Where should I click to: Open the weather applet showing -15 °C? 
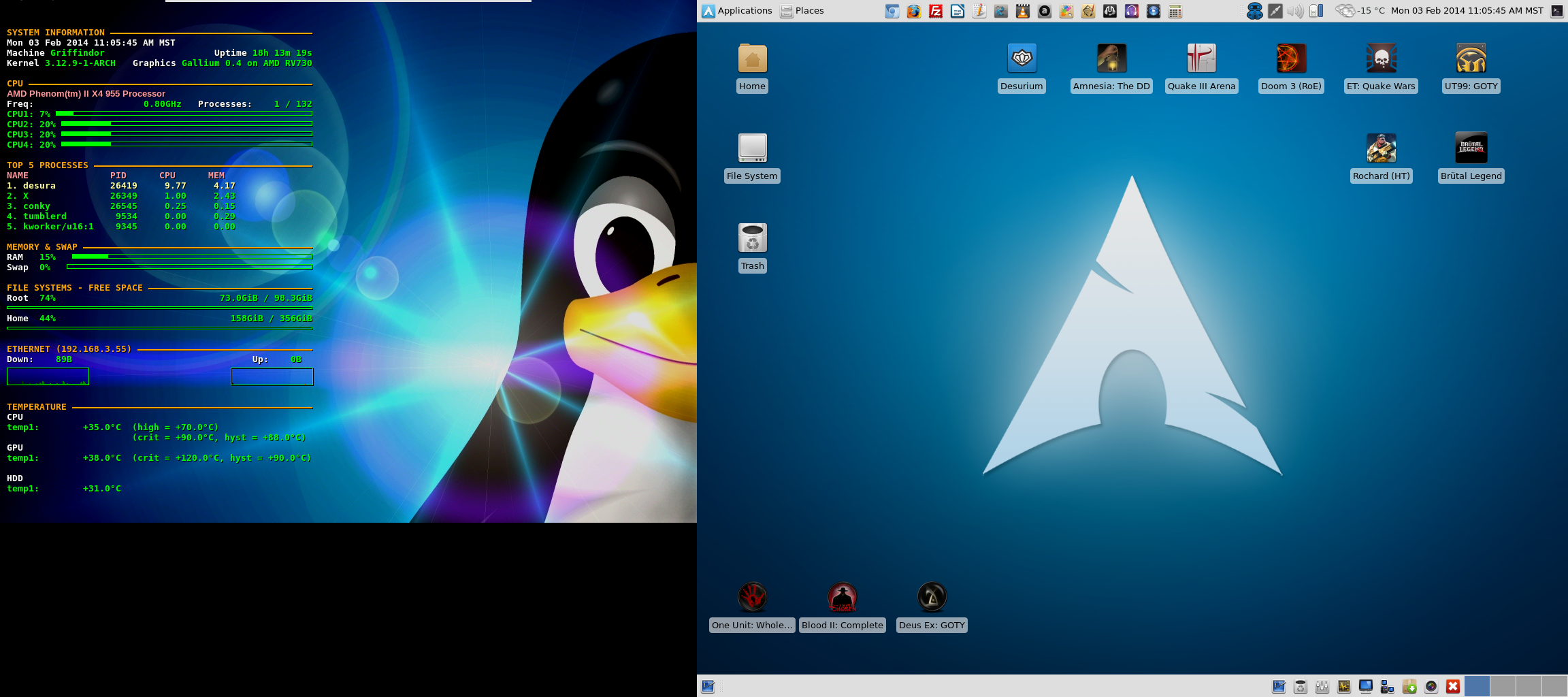click(1360, 11)
